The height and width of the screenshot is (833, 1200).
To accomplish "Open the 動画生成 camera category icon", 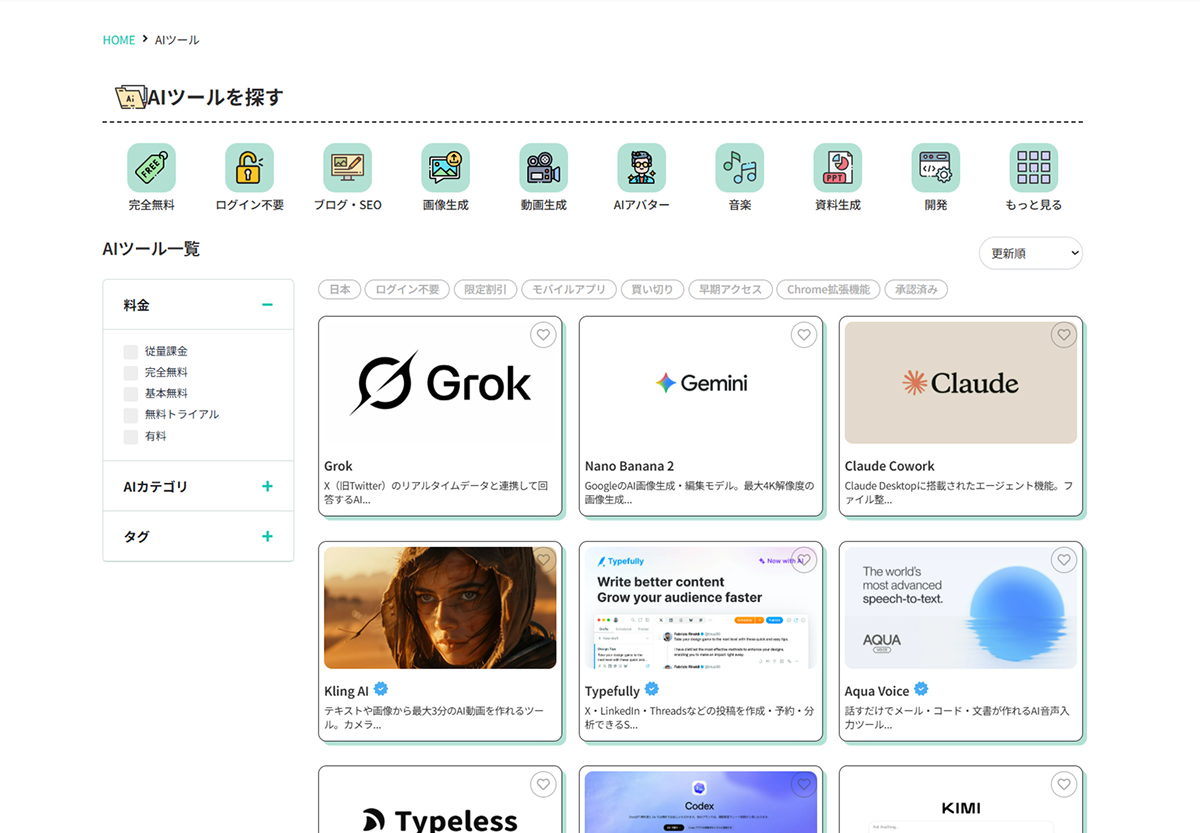I will (x=543, y=168).
